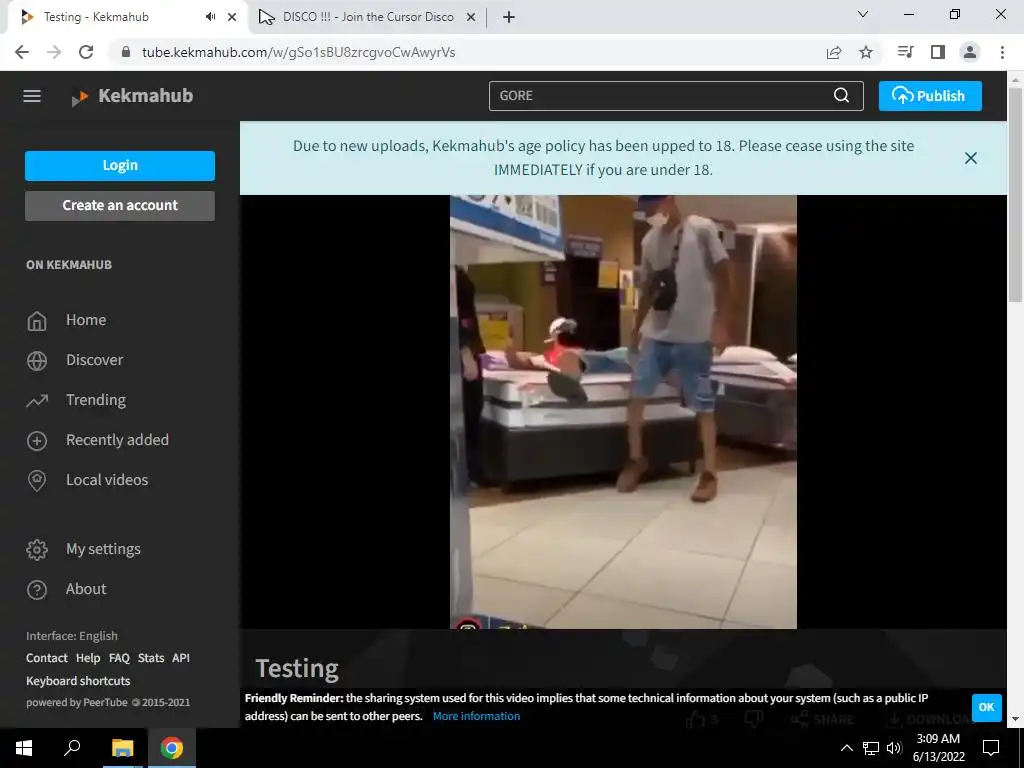Mute the Testing tab audio icon
Screen dimensions: 1024x768
pyautogui.click(x=210, y=17)
